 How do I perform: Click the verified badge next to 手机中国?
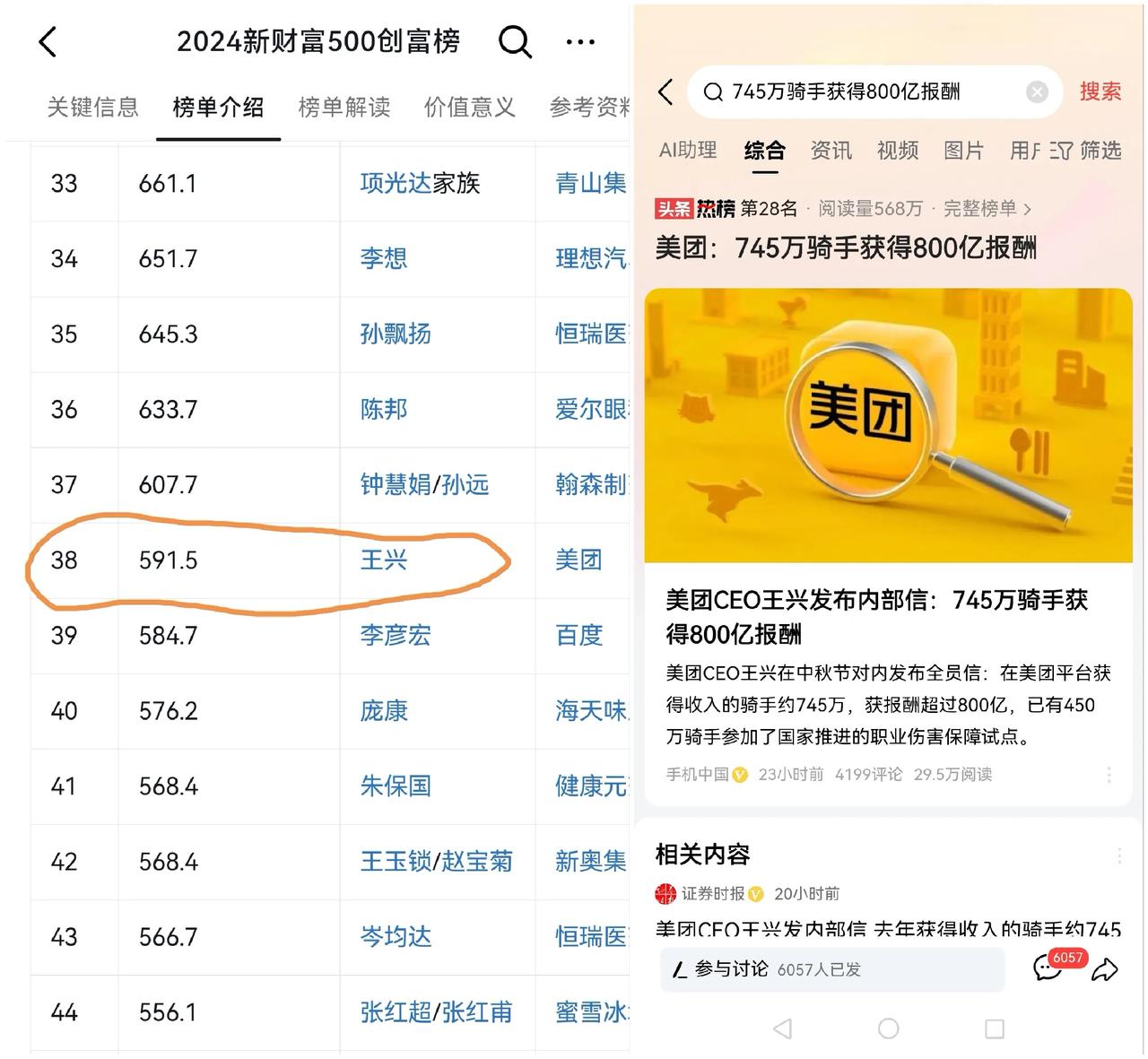740,775
